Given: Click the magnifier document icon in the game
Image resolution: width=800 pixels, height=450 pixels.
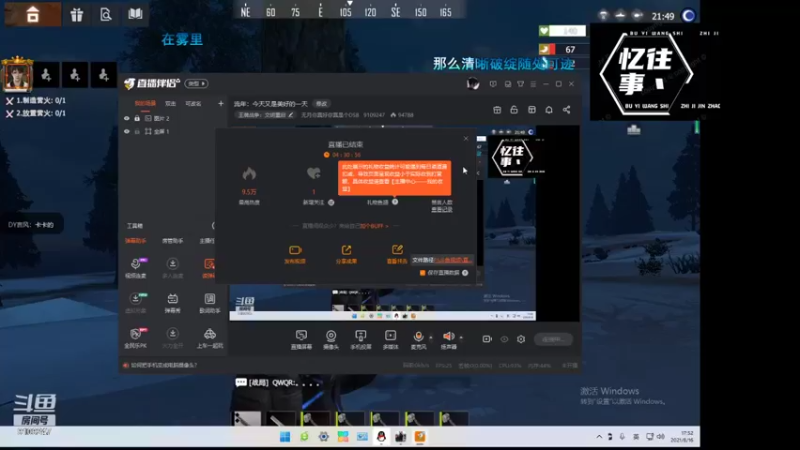Looking at the screenshot, I should coord(106,14).
